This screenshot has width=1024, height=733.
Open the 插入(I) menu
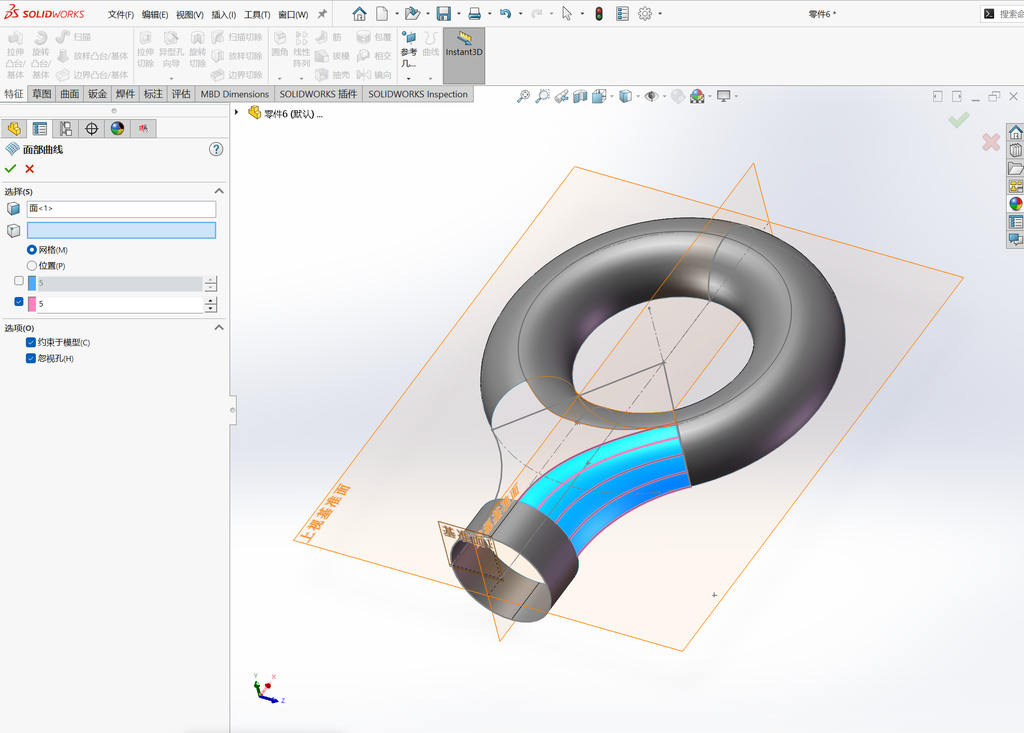(223, 14)
